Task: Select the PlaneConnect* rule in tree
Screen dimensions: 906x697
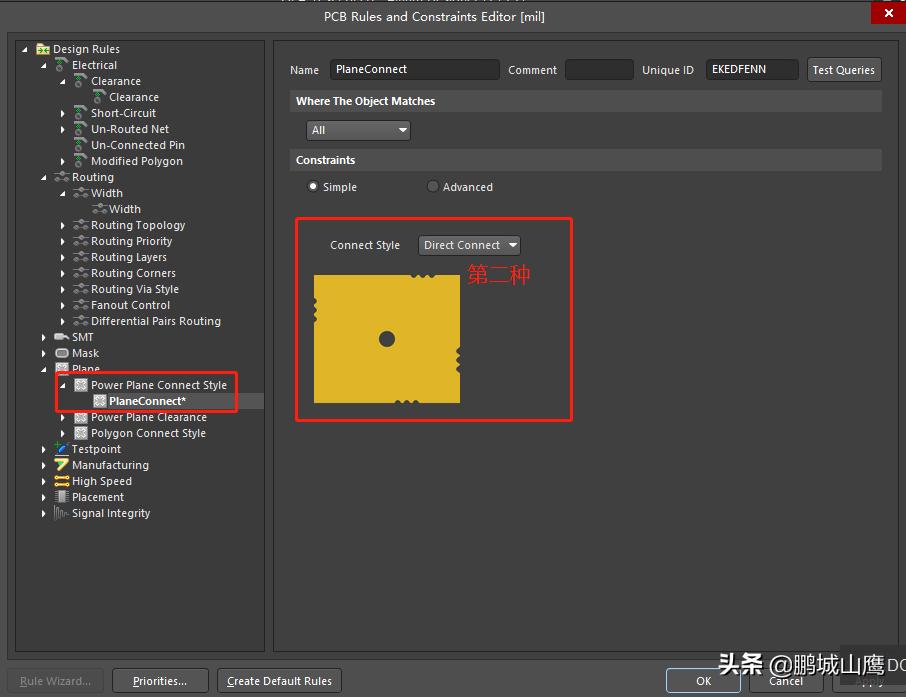Action: (147, 401)
